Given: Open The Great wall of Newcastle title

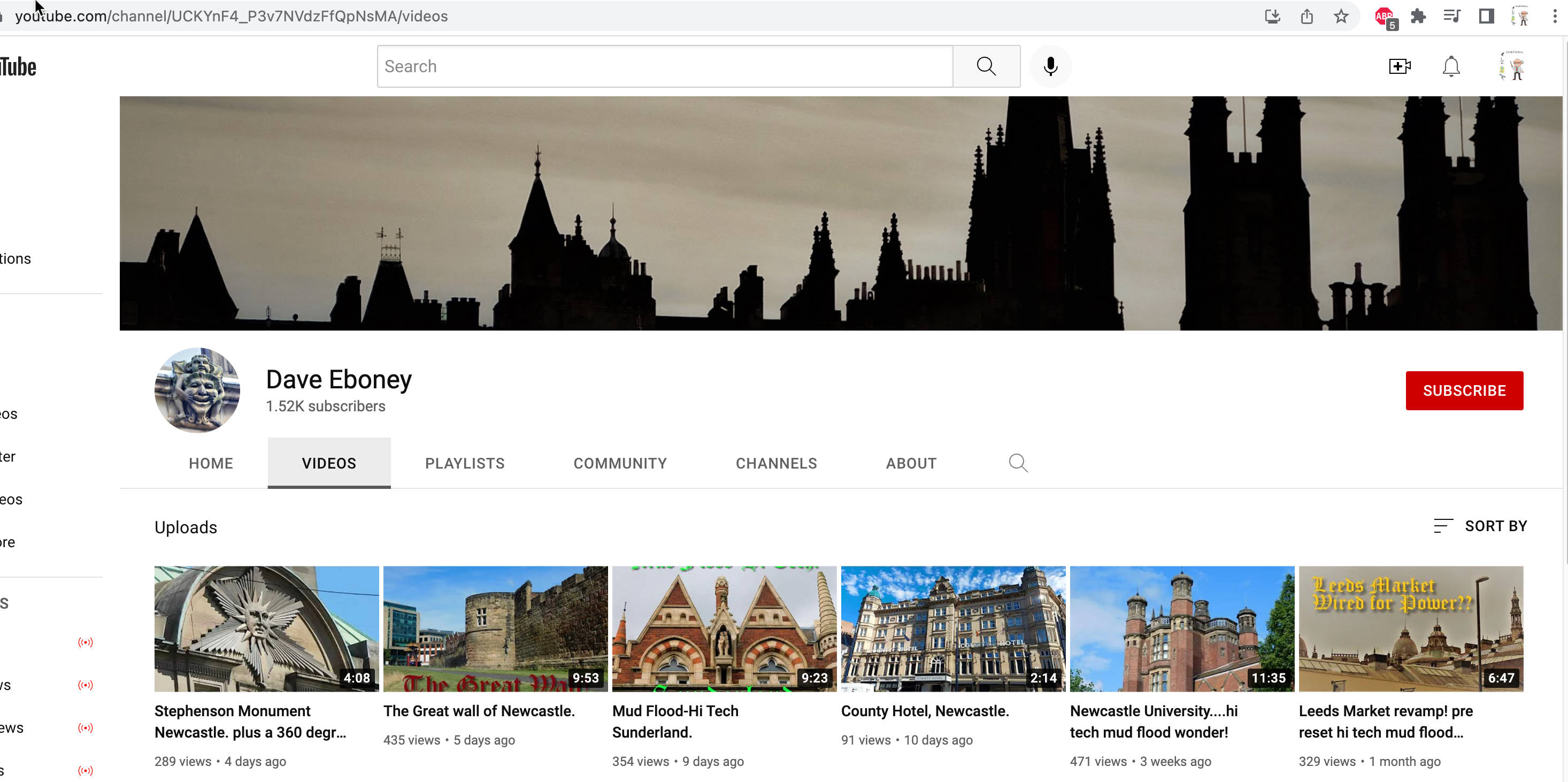Looking at the screenshot, I should tap(479, 711).
